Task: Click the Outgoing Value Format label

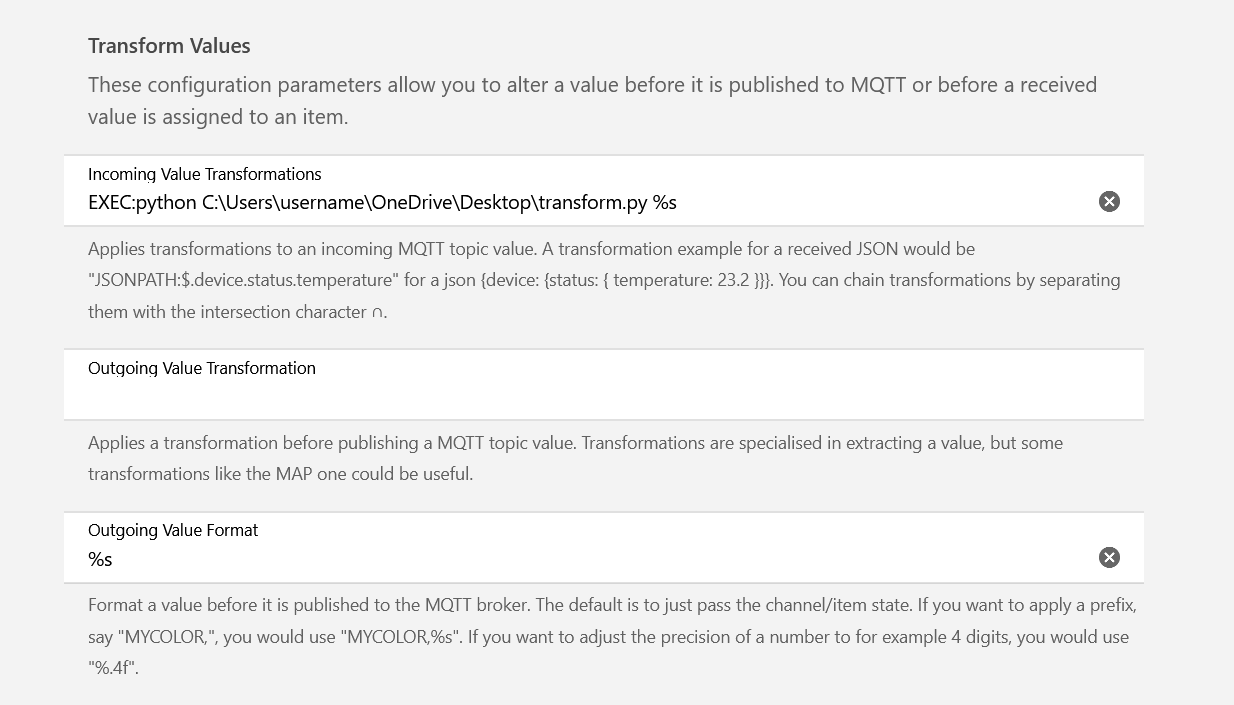Action: [173, 530]
